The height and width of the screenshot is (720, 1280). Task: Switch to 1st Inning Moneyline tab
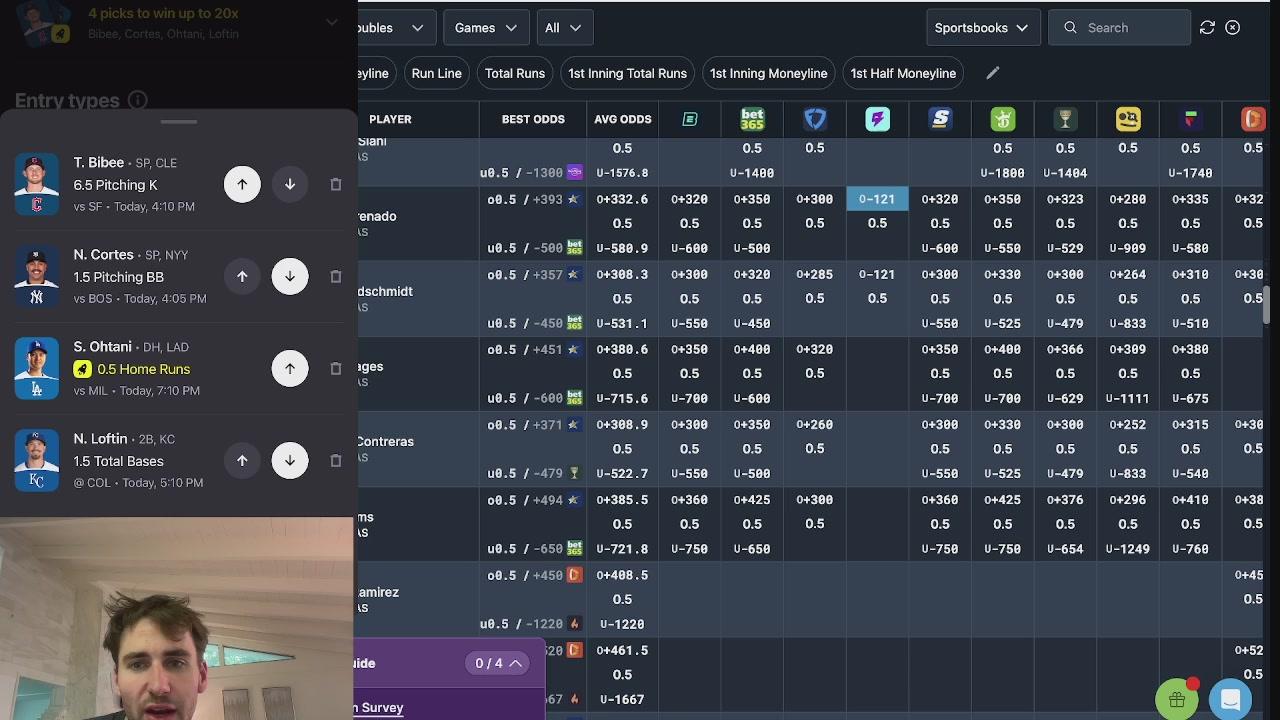[768, 73]
